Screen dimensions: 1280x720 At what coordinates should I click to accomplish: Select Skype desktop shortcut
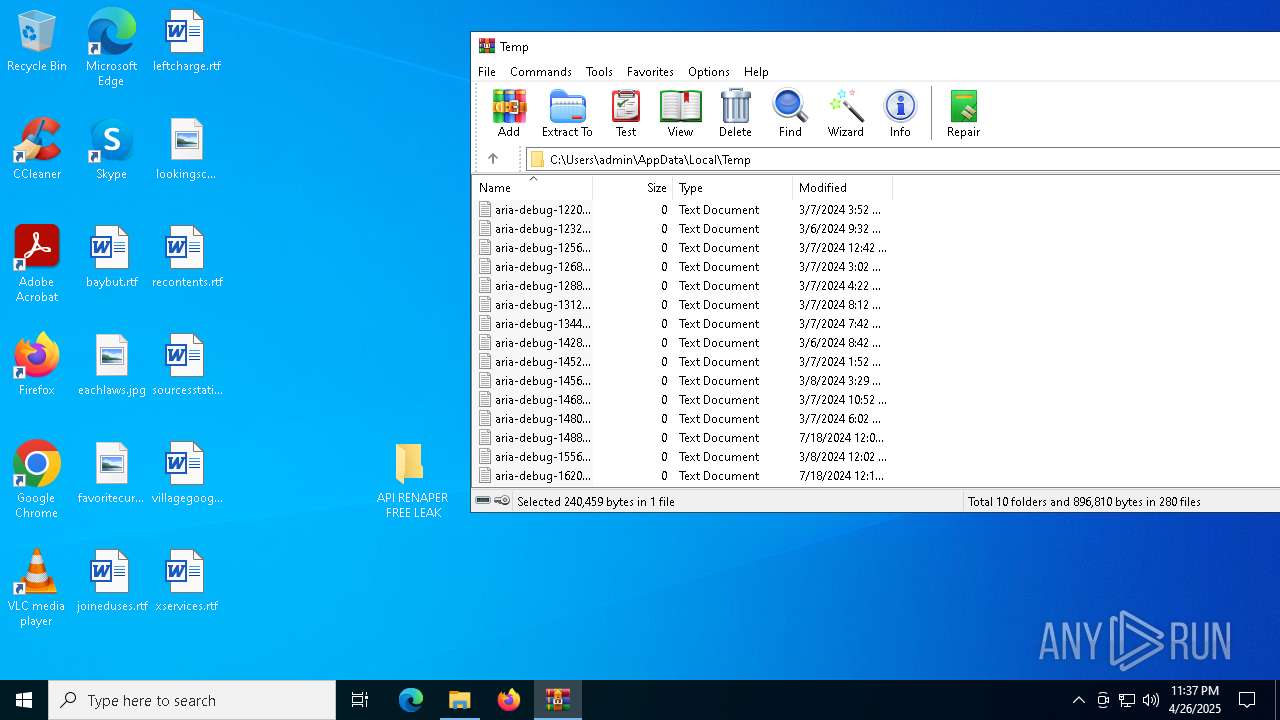pos(111,150)
